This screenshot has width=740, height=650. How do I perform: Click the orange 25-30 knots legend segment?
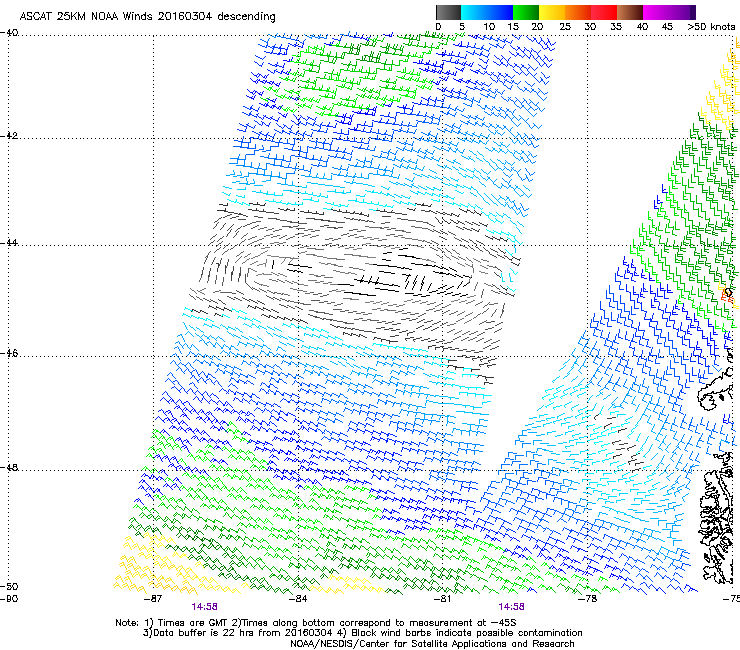tap(578, 12)
